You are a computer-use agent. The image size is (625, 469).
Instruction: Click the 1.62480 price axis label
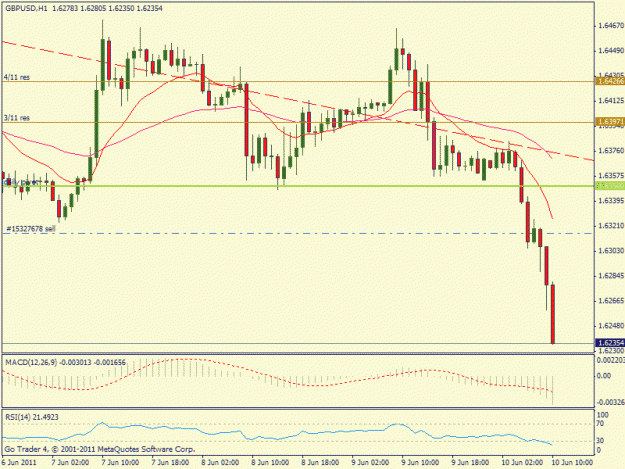click(611, 326)
